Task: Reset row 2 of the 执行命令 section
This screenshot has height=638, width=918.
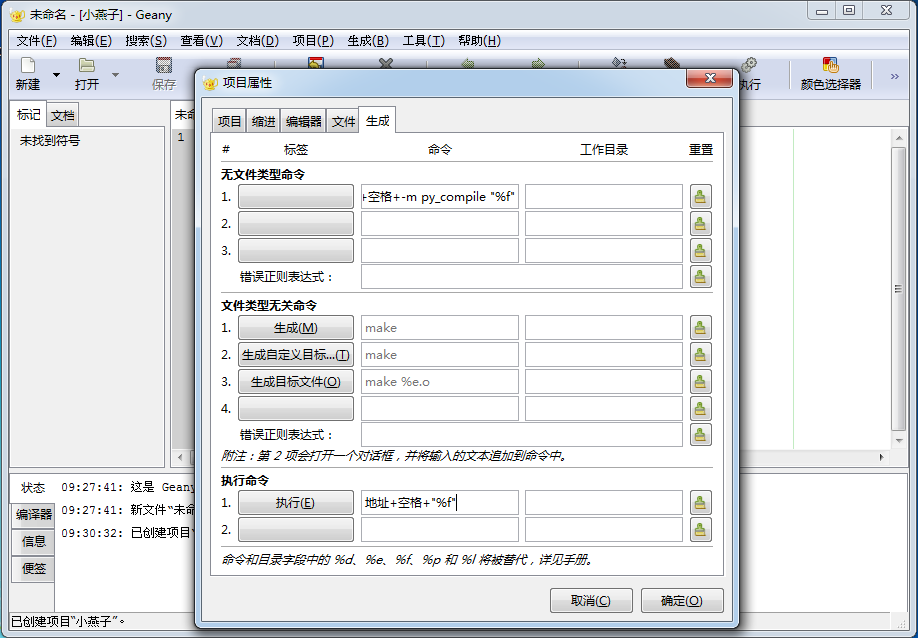Action: click(700, 530)
